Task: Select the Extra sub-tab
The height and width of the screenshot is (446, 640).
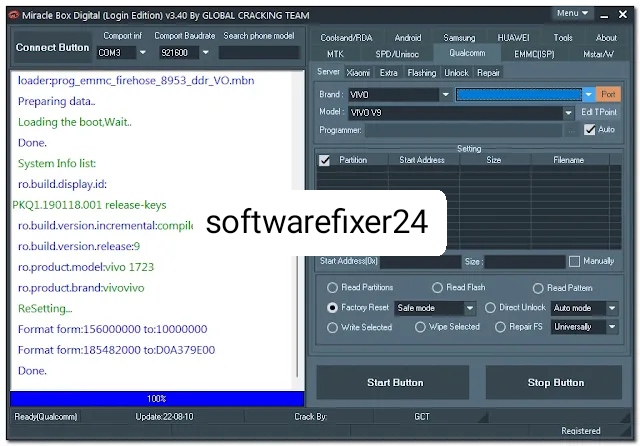Action: click(388, 73)
